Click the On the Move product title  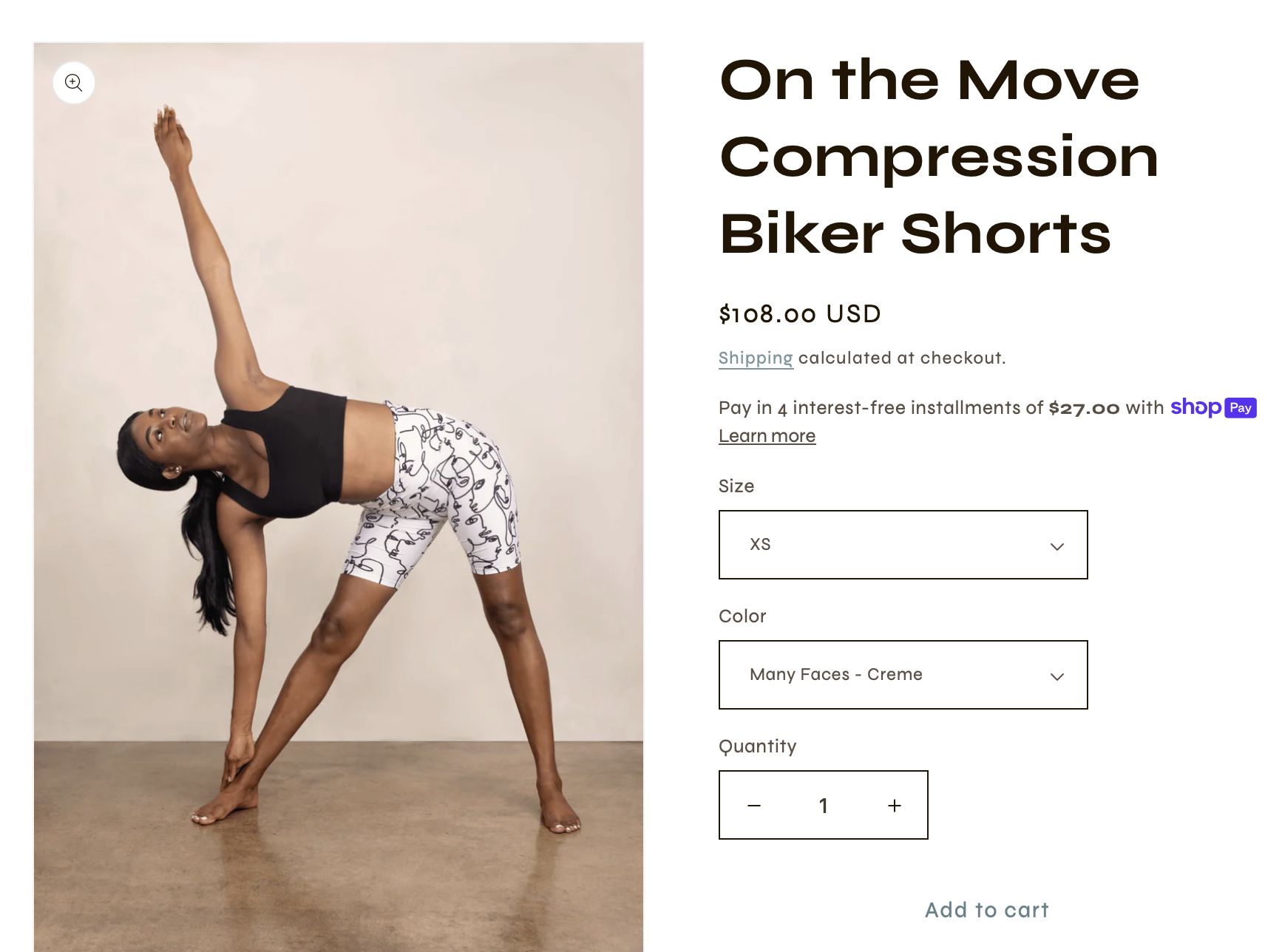coord(939,156)
